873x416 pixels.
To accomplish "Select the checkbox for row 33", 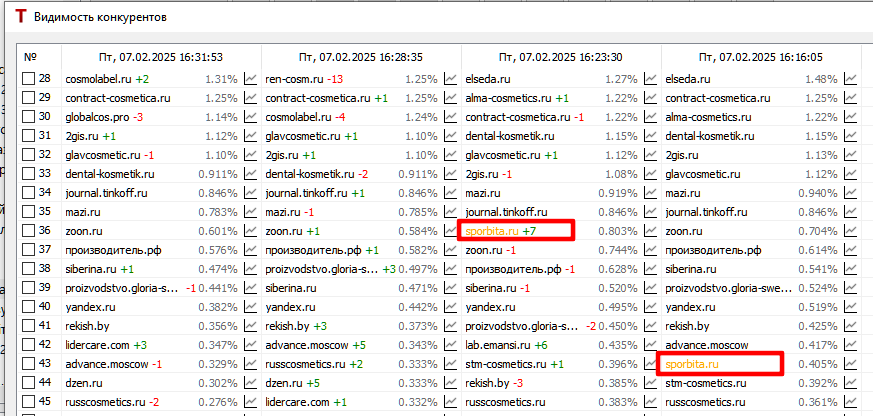I will coord(28,174).
